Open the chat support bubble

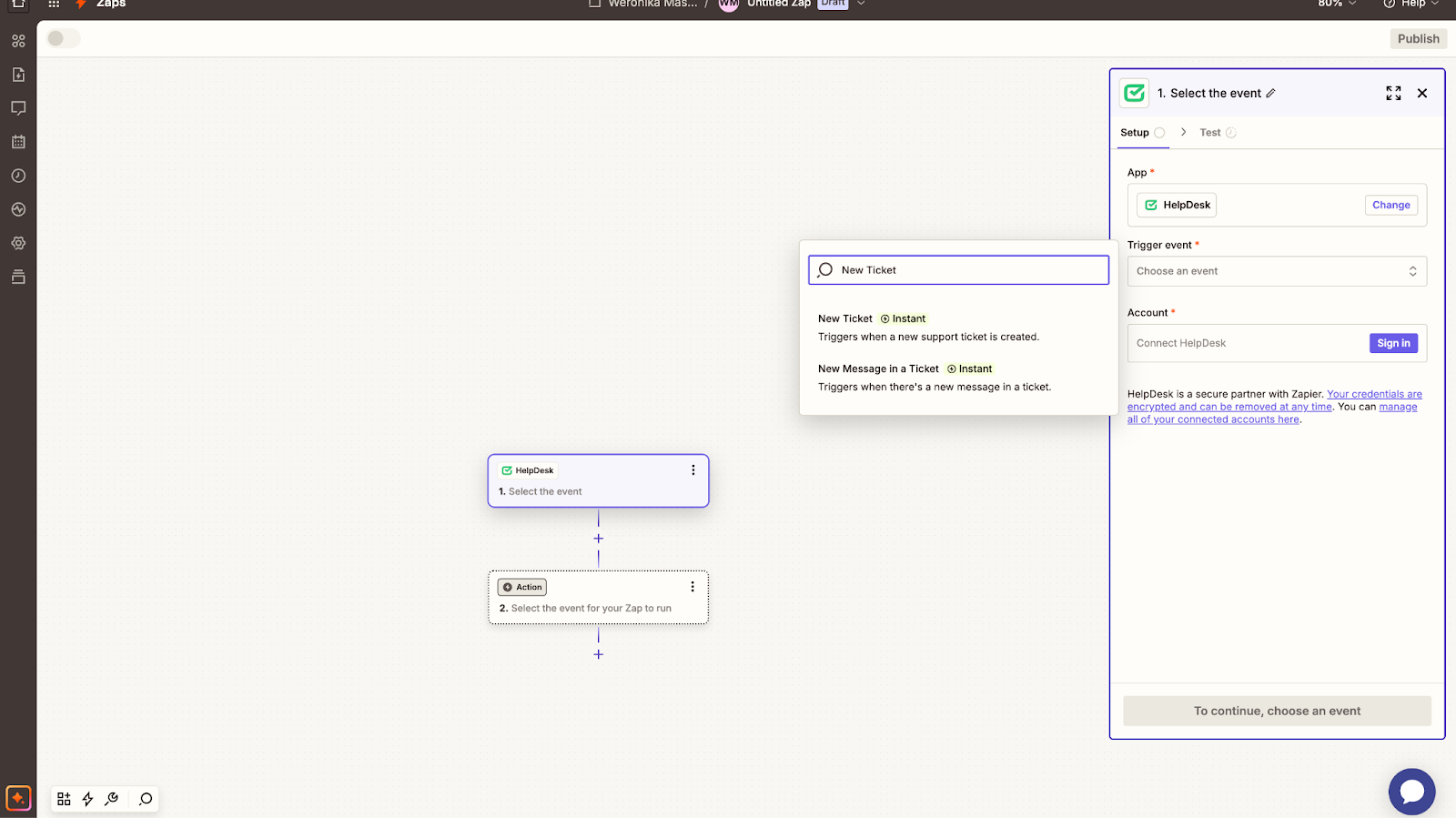point(1411,792)
